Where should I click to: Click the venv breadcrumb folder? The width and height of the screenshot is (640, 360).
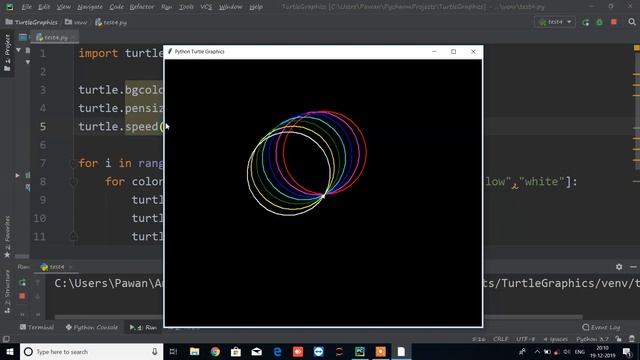click(76, 22)
